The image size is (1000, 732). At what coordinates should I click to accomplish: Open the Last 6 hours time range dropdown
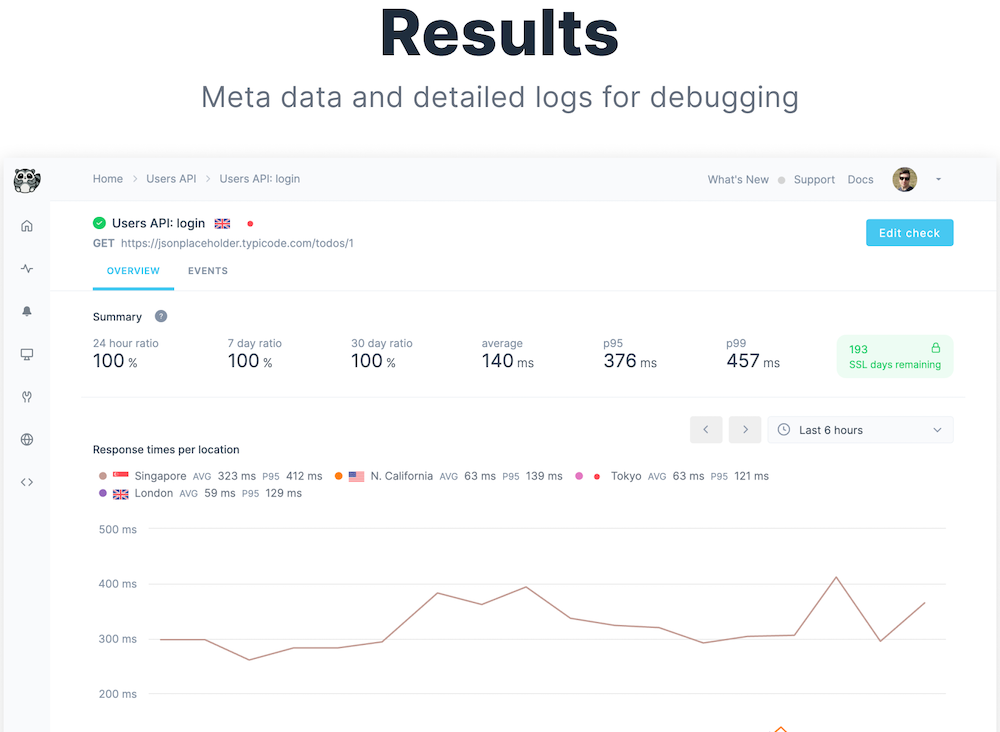860,430
